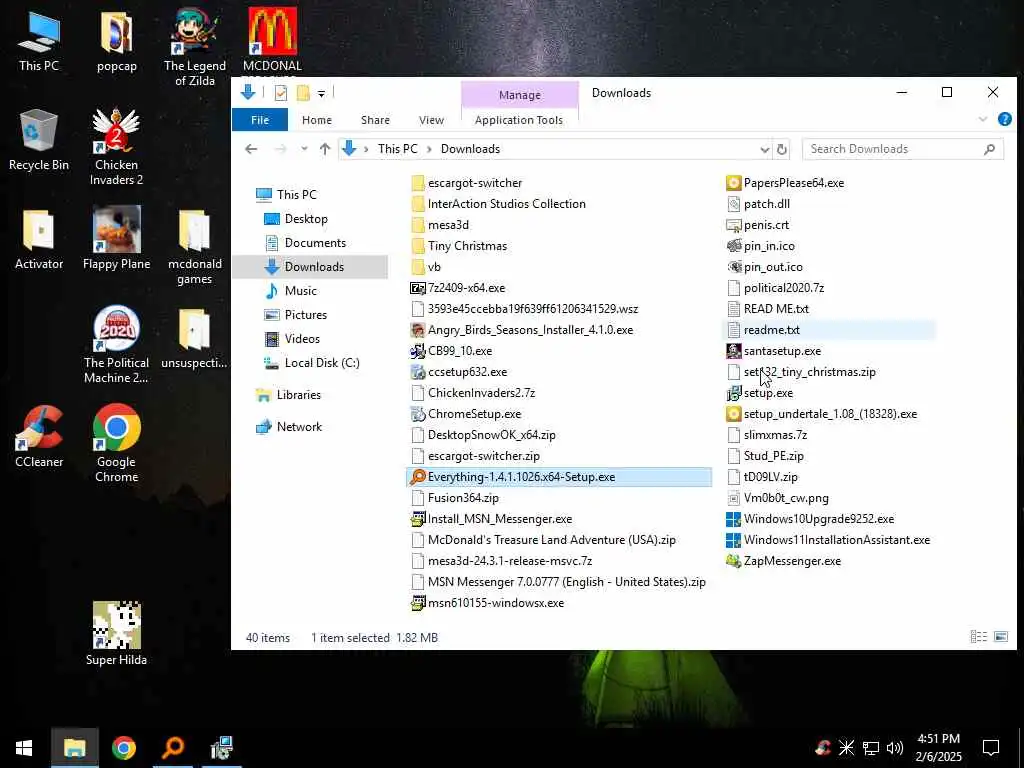Screen dimensions: 1024x768
Task: Switch to the Share ribbon tab
Action: [x=376, y=120]
